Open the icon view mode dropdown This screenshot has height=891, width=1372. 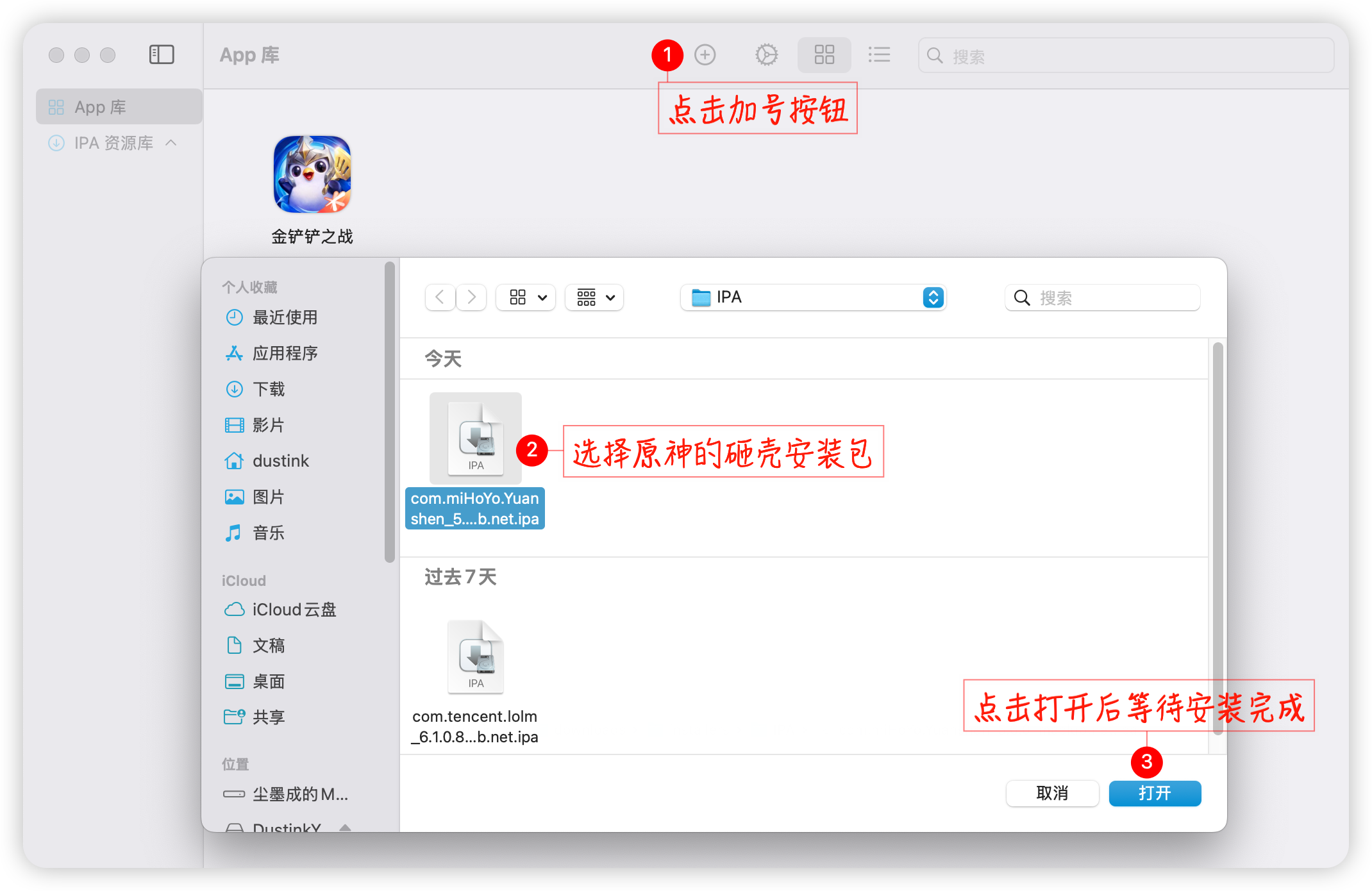click(x=526, y=297)
